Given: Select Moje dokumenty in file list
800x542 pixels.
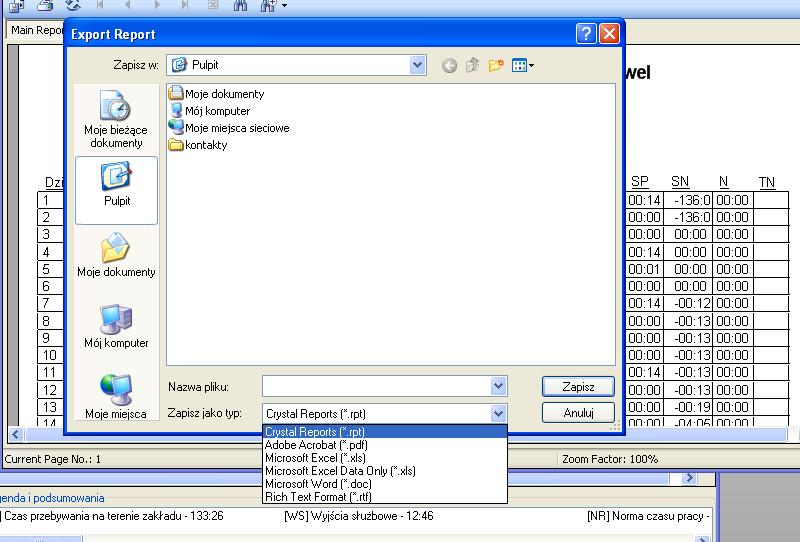Looking at the screenshot, I should pos(216,93).
